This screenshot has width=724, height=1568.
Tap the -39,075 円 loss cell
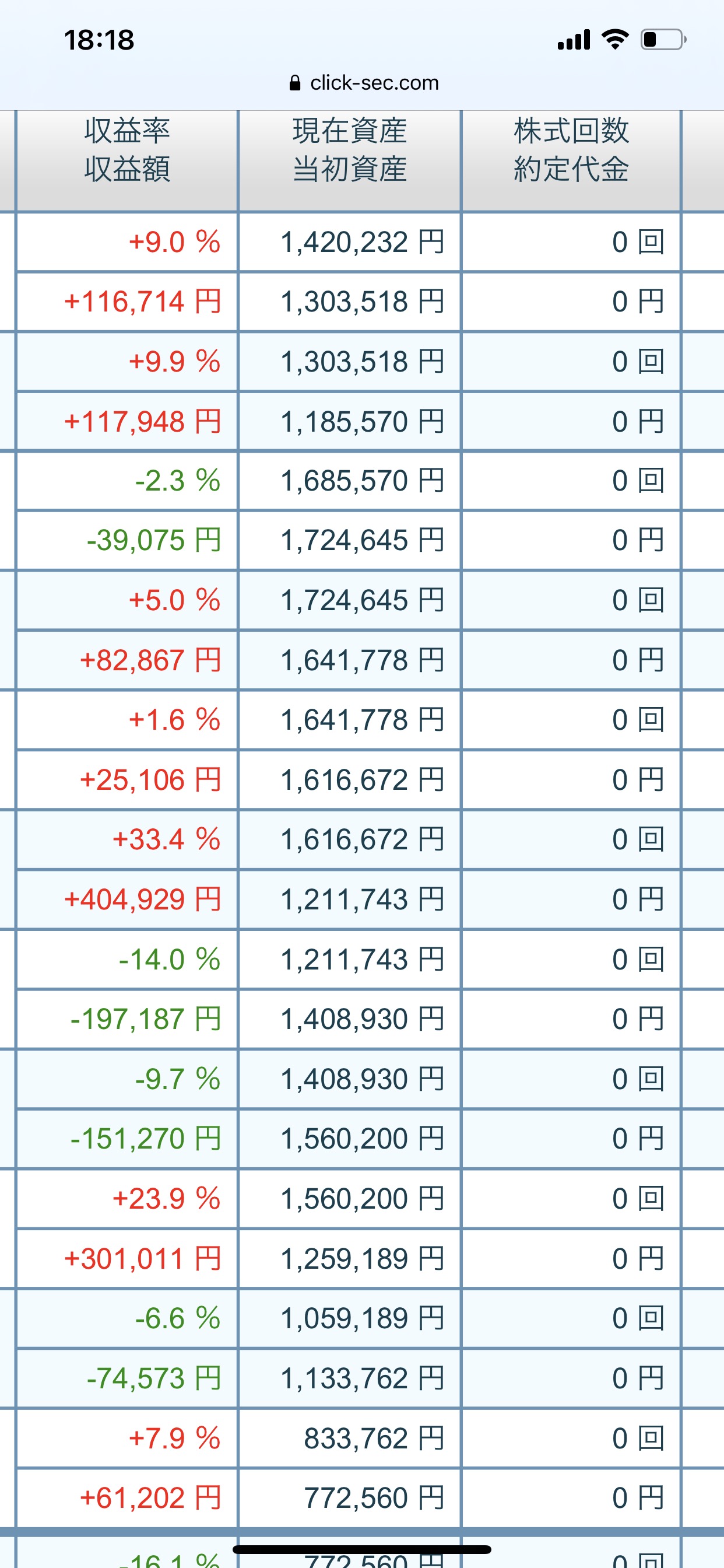coord(153,541)
